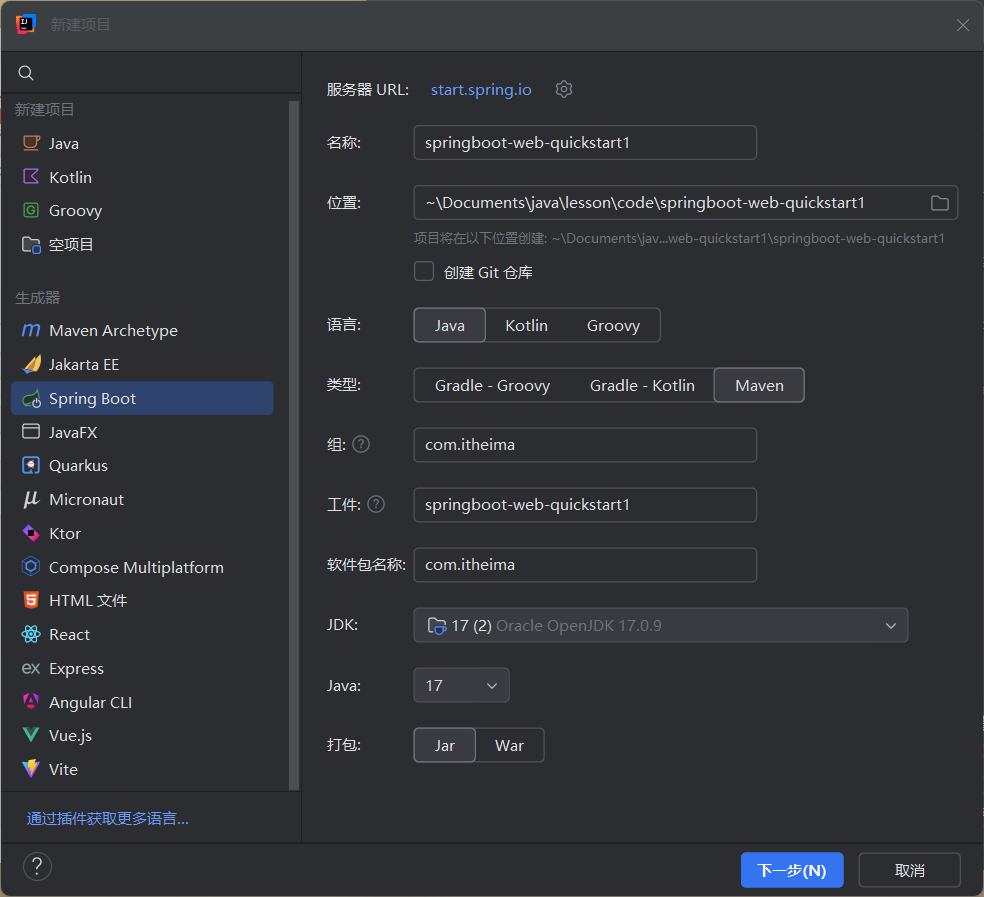Screen dimensions: 984x897
Task: Click the Kotlin logo icon in sidebar
Action: click(31, 176)
